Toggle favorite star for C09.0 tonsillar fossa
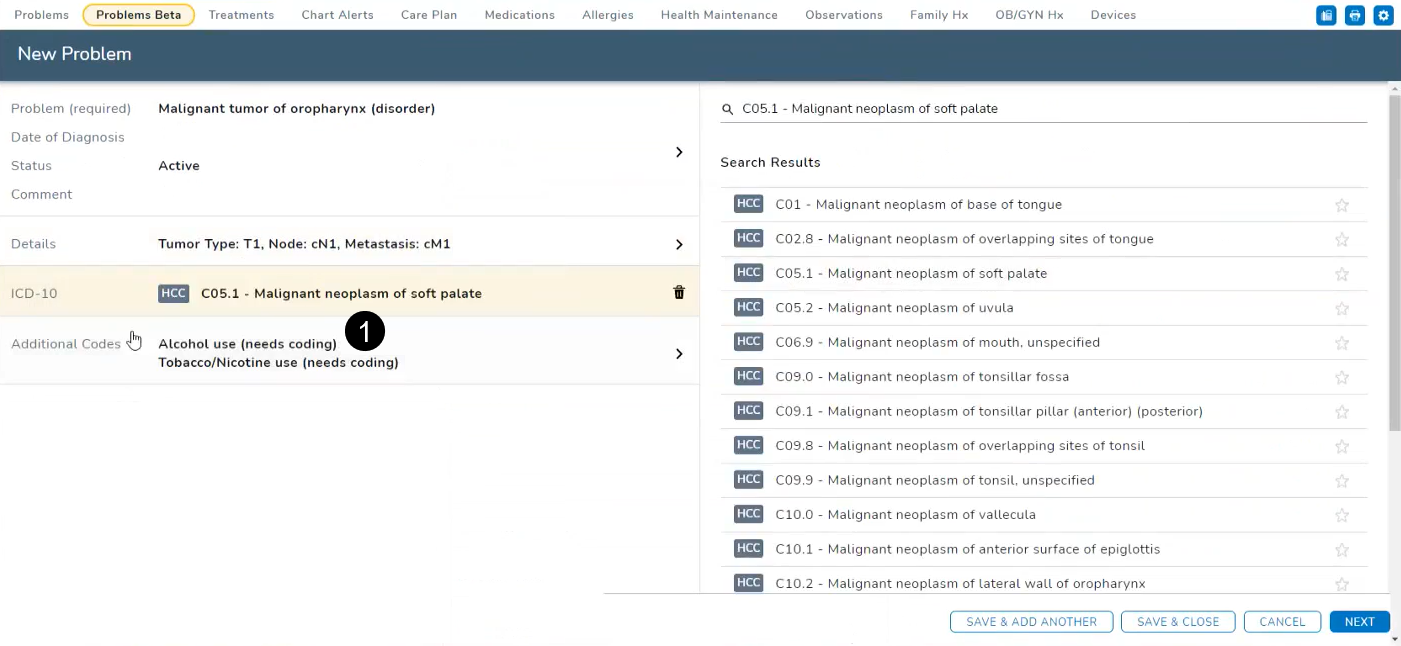Viewport: 1401px width, 646px height. 1342,377
